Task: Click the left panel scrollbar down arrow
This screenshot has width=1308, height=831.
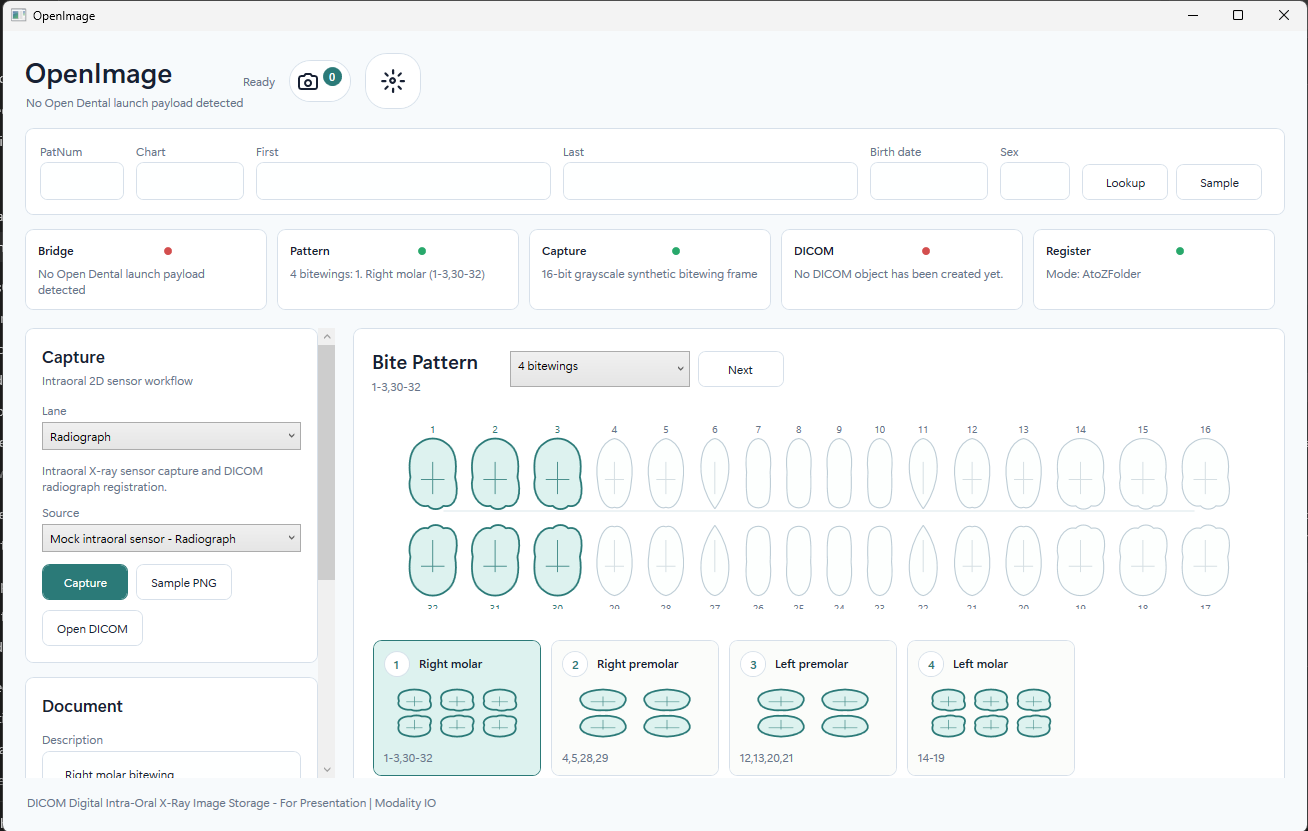Action: click(326, 769)
